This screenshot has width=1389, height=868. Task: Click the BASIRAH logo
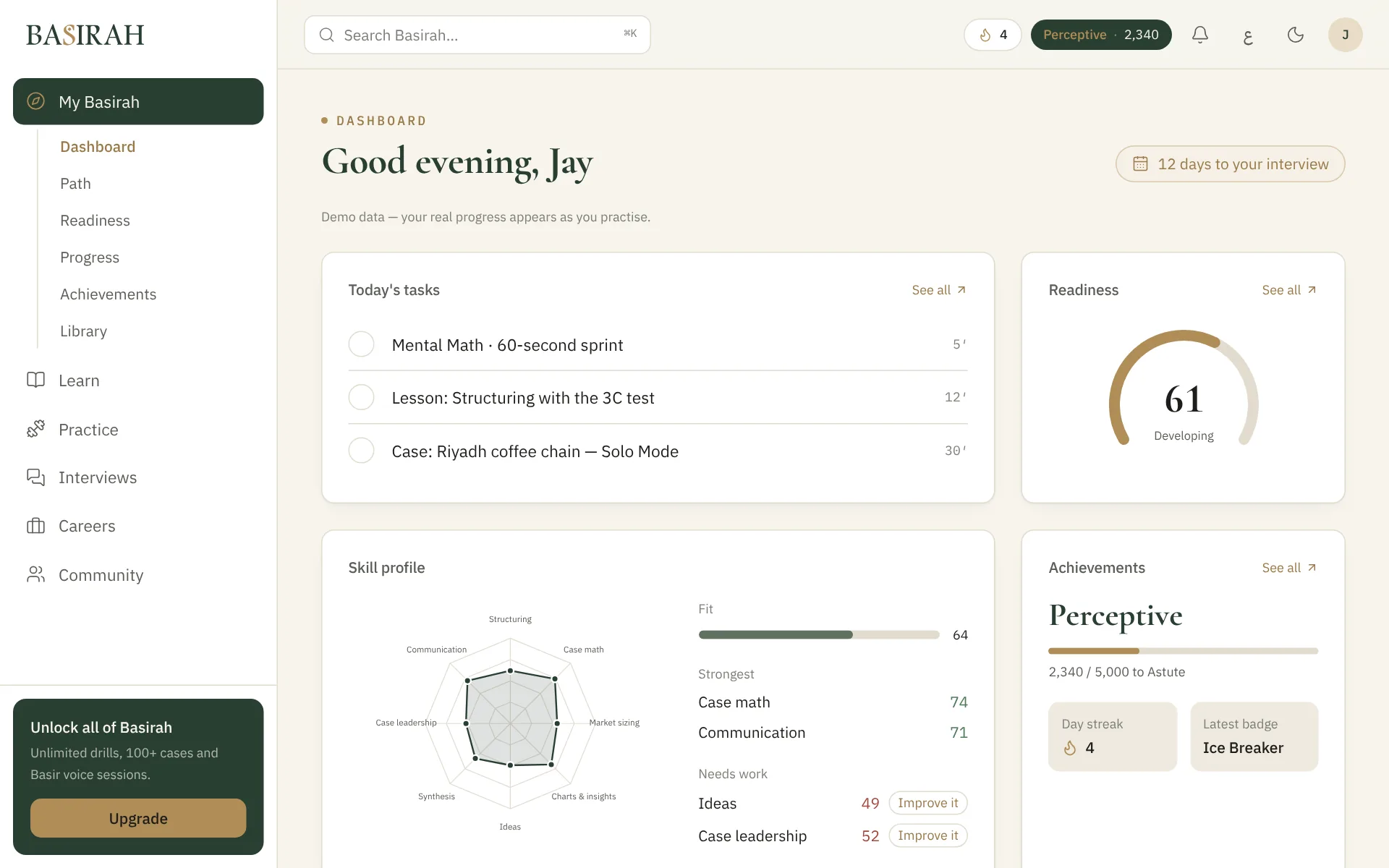(85, 35)
